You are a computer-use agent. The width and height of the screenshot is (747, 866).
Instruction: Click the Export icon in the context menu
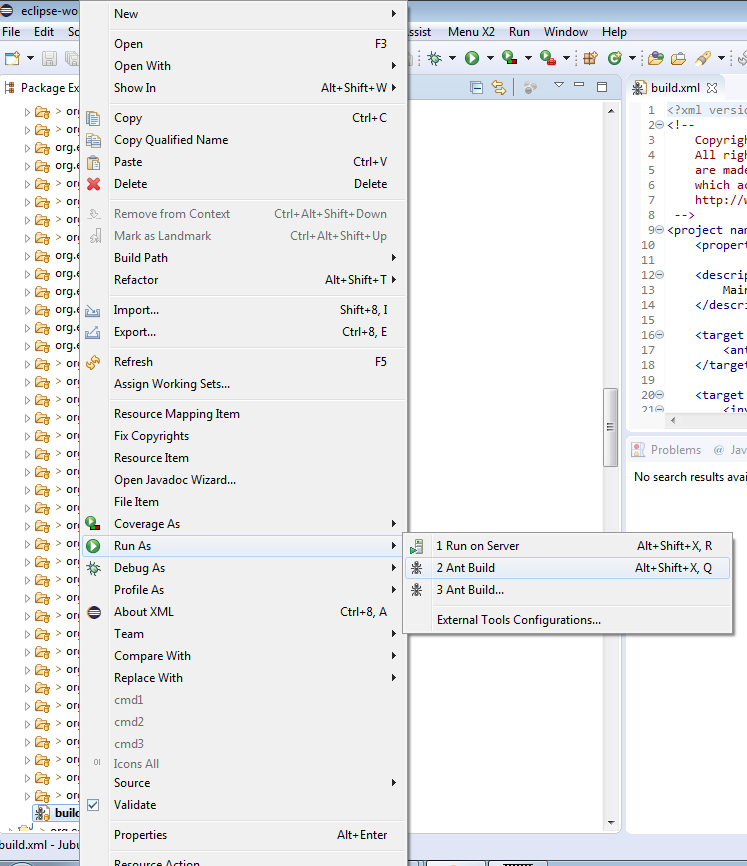[93, 332]
